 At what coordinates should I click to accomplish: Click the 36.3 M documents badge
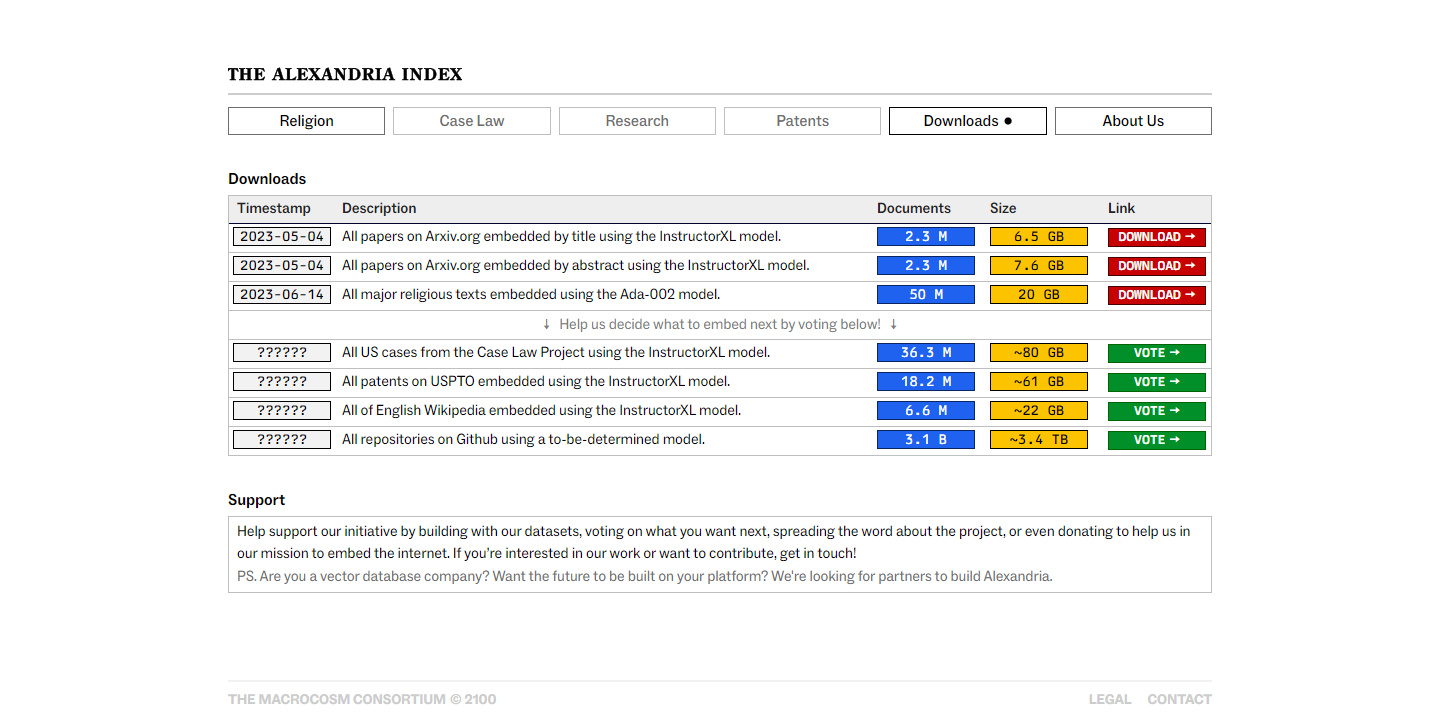[x=926, y=353]
